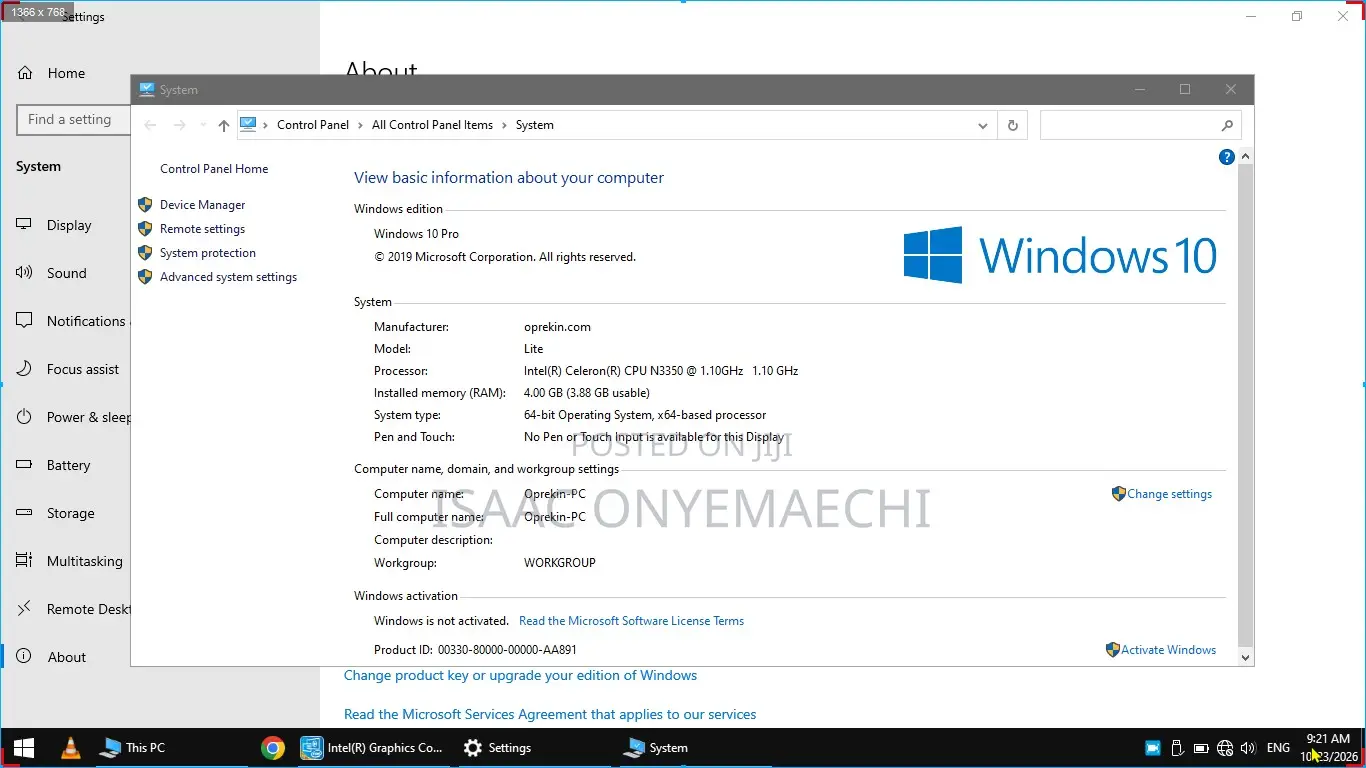Select Sound in the Settings sidebar
The width and height of the screenshot is (1366, 768).
[x=67, y=273]
